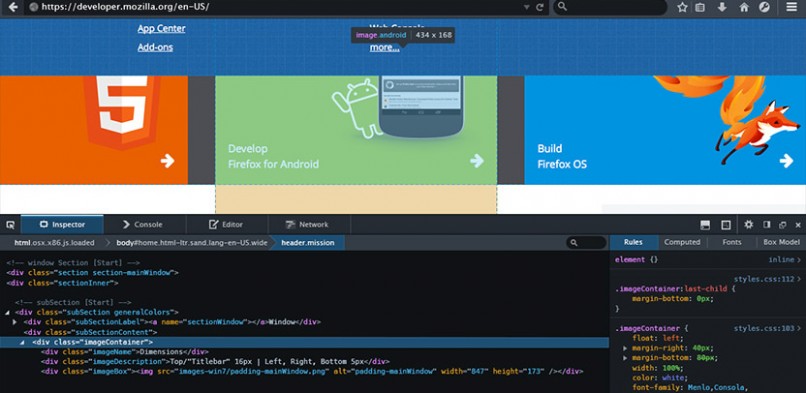Click the .imageContainer:last-child selector
This screenshot has height=393, width=806.
click(670, 289)
